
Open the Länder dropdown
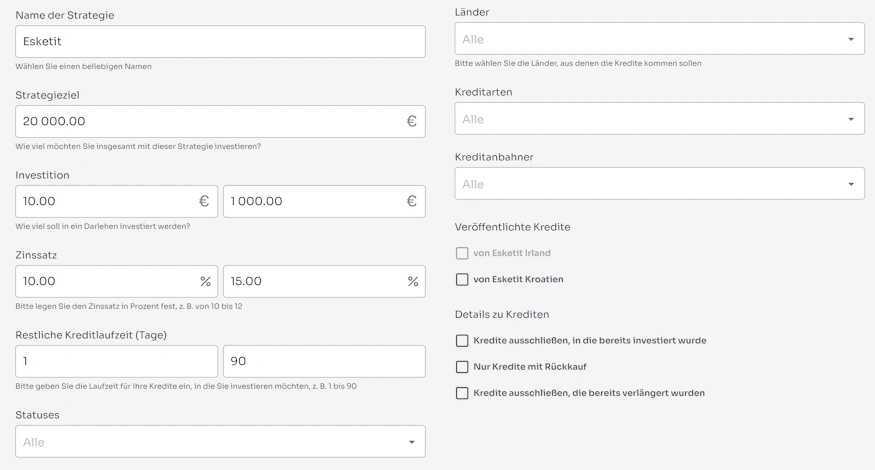pyautogui.click(x=659, y=39)
